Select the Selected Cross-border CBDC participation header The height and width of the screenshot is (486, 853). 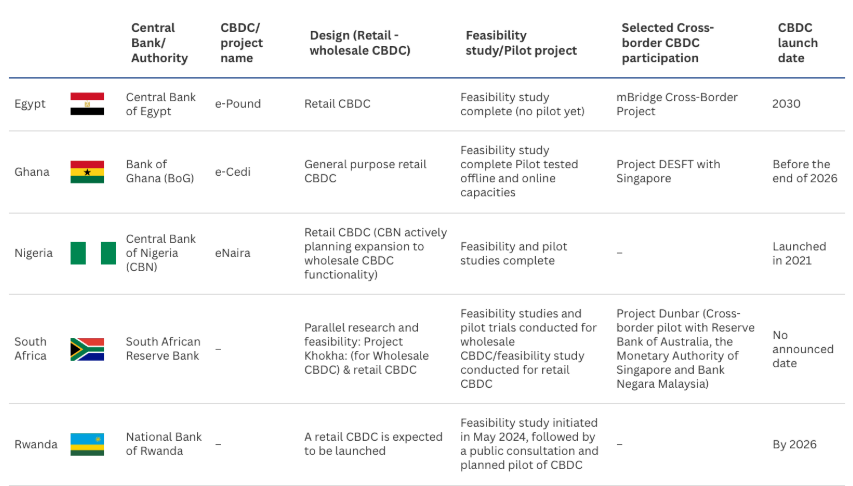pos(667,43)
